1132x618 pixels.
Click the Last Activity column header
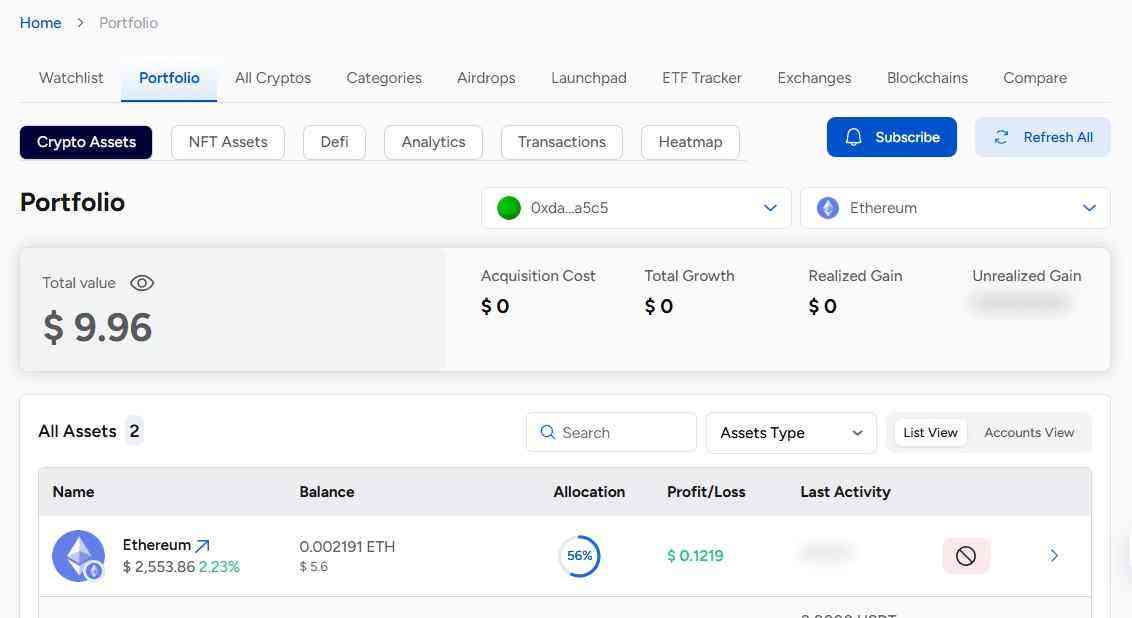click(x=845, y=492)
